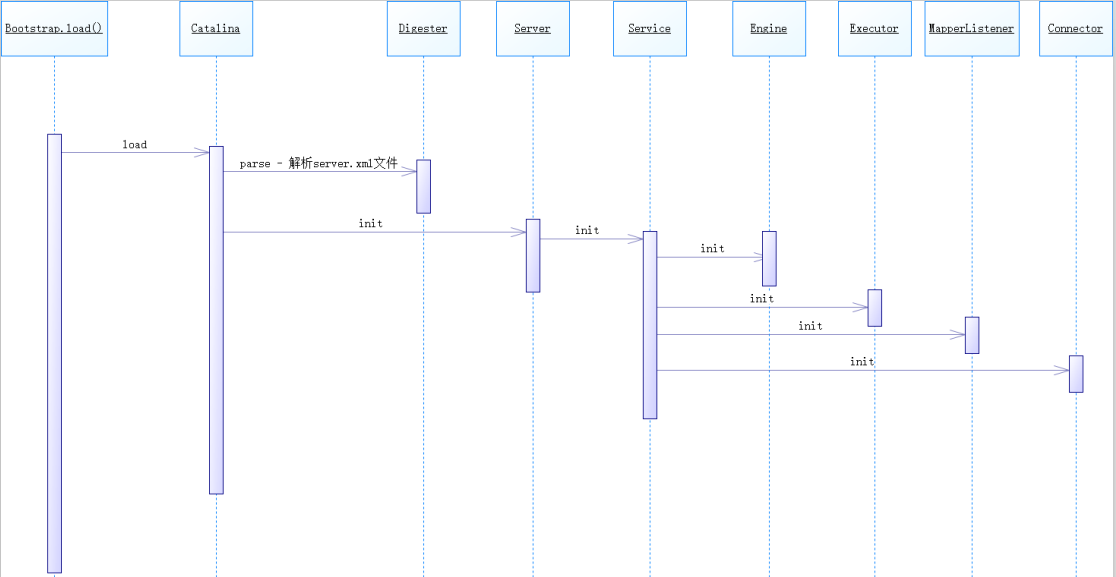Screen dimensions: 1116x577
Task: Click the Service activation bar
Action: click(650, 325)
